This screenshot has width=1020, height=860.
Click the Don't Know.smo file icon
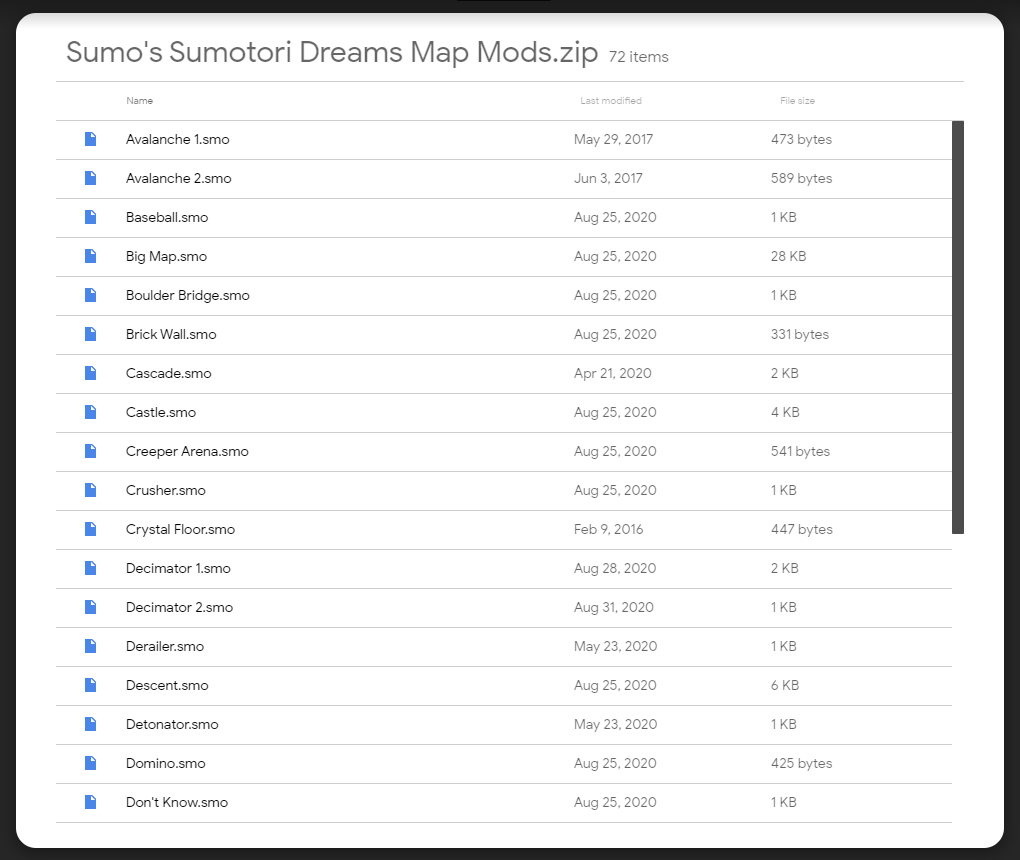(91, 802)
